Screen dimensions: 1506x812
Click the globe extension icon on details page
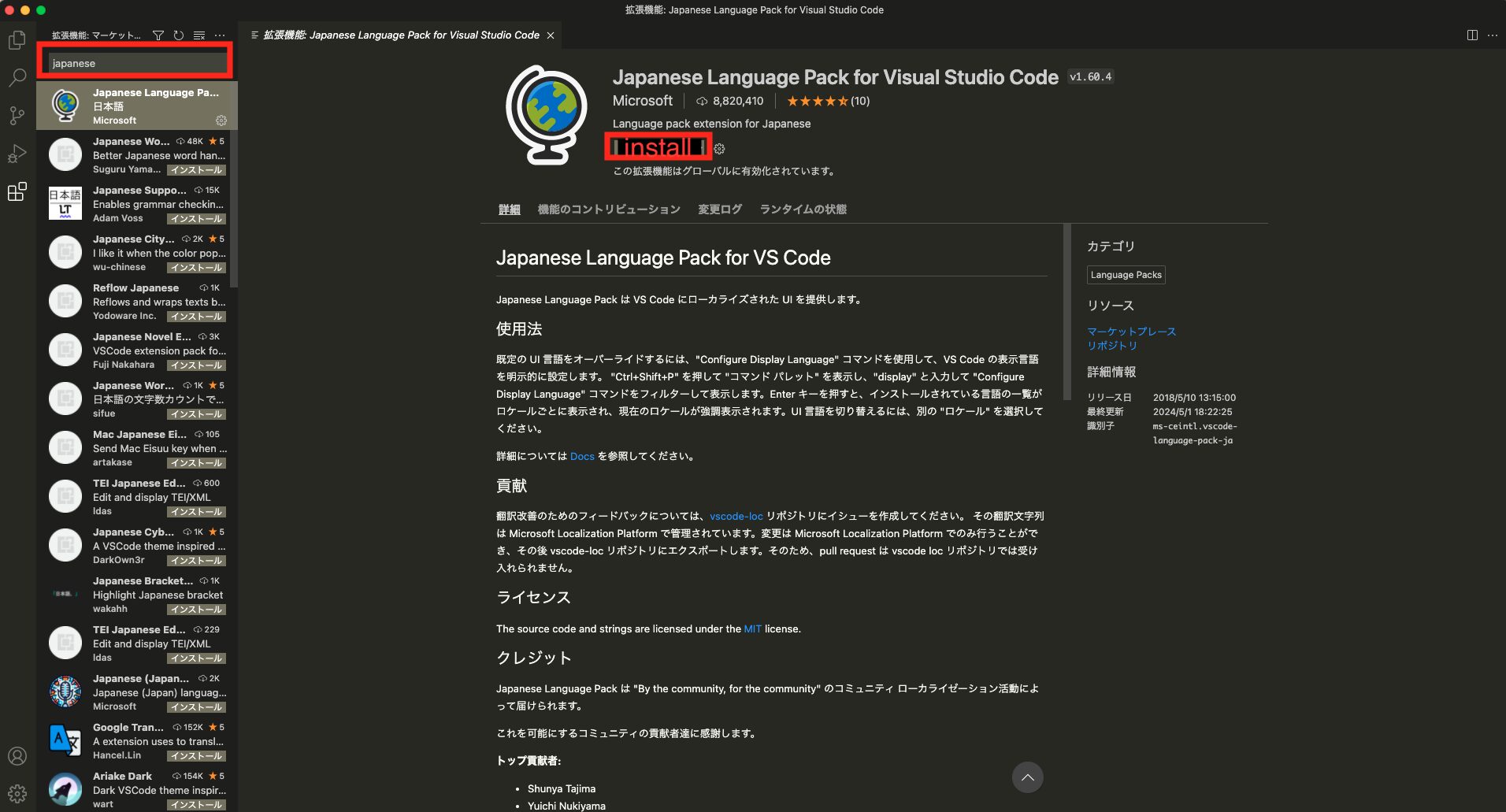(x=547, y=115)
